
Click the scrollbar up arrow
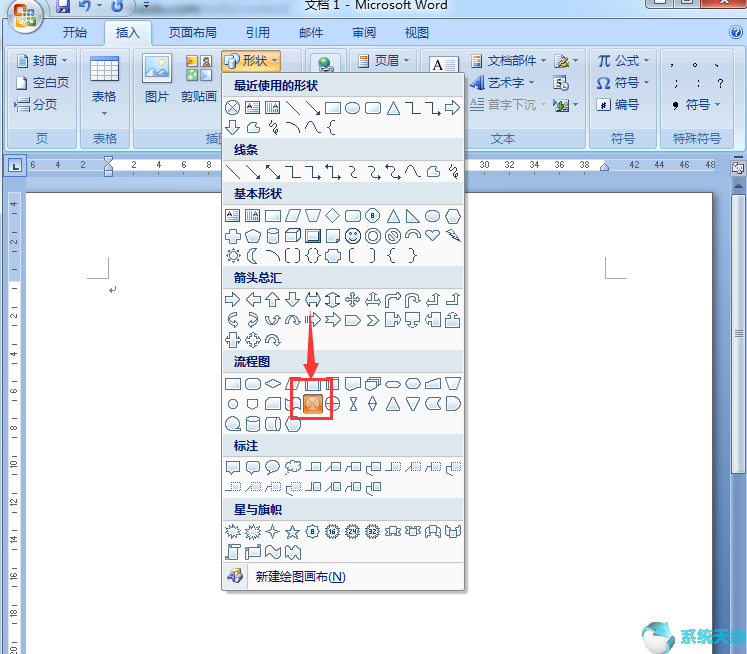pos(738,185)
